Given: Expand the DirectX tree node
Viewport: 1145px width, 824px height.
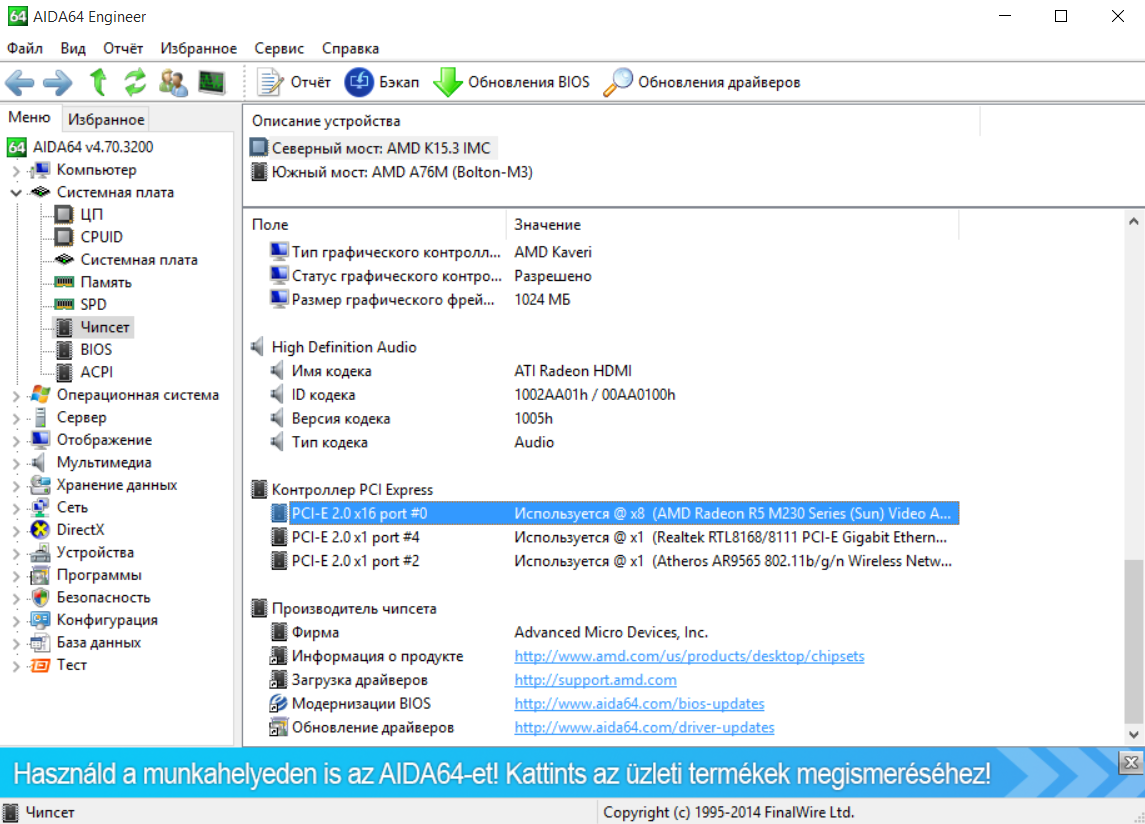Looking at the screenshot, I should pyautogui.click(x=15, y=530).
